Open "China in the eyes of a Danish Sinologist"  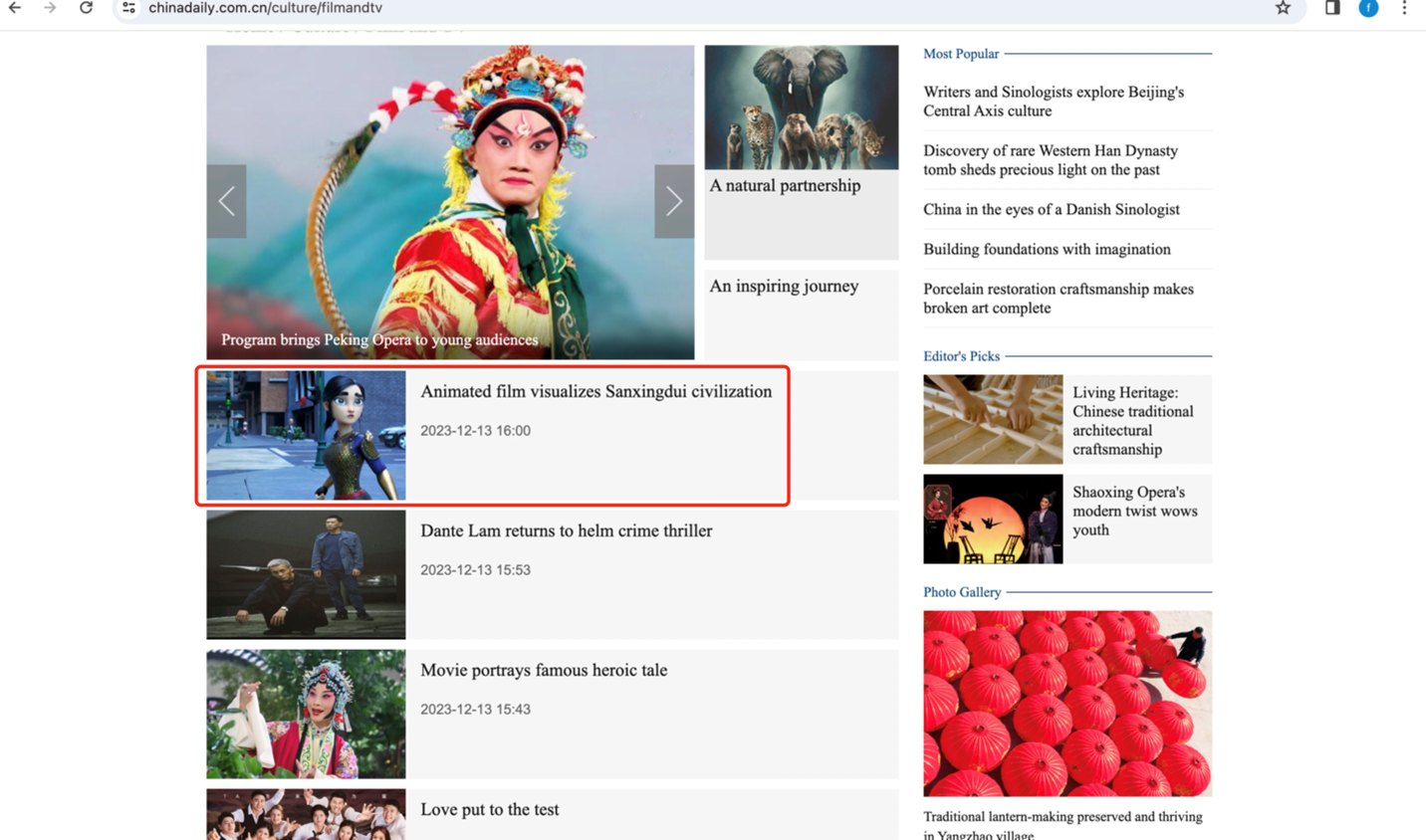(1052, 209)
